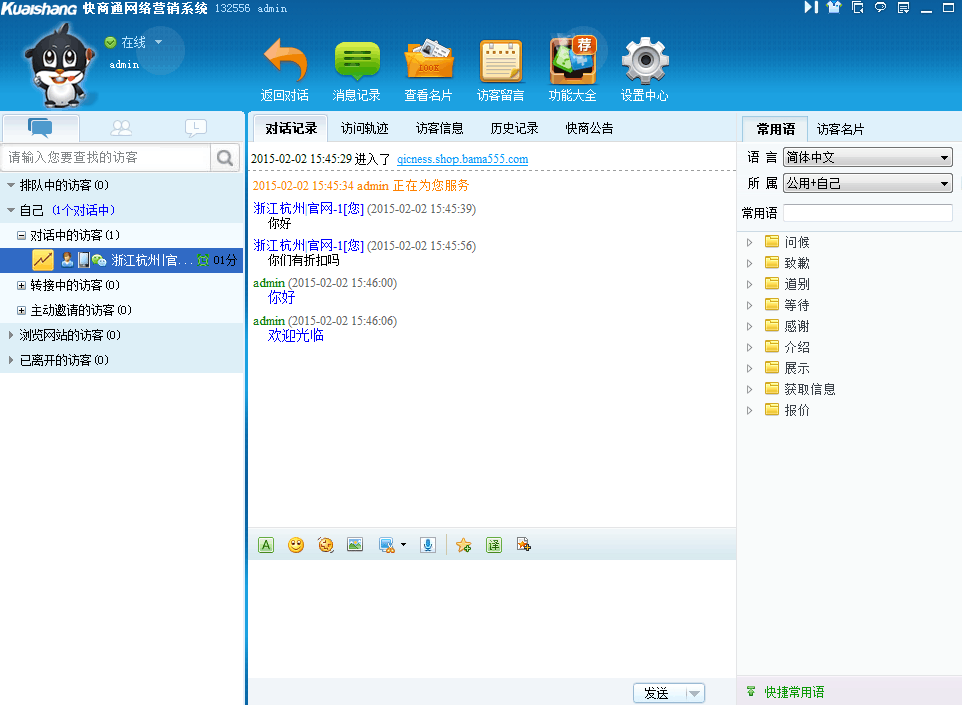The image size is (962, 705).
Task: Open 查看名片 business card viewer
Action: 428,62
